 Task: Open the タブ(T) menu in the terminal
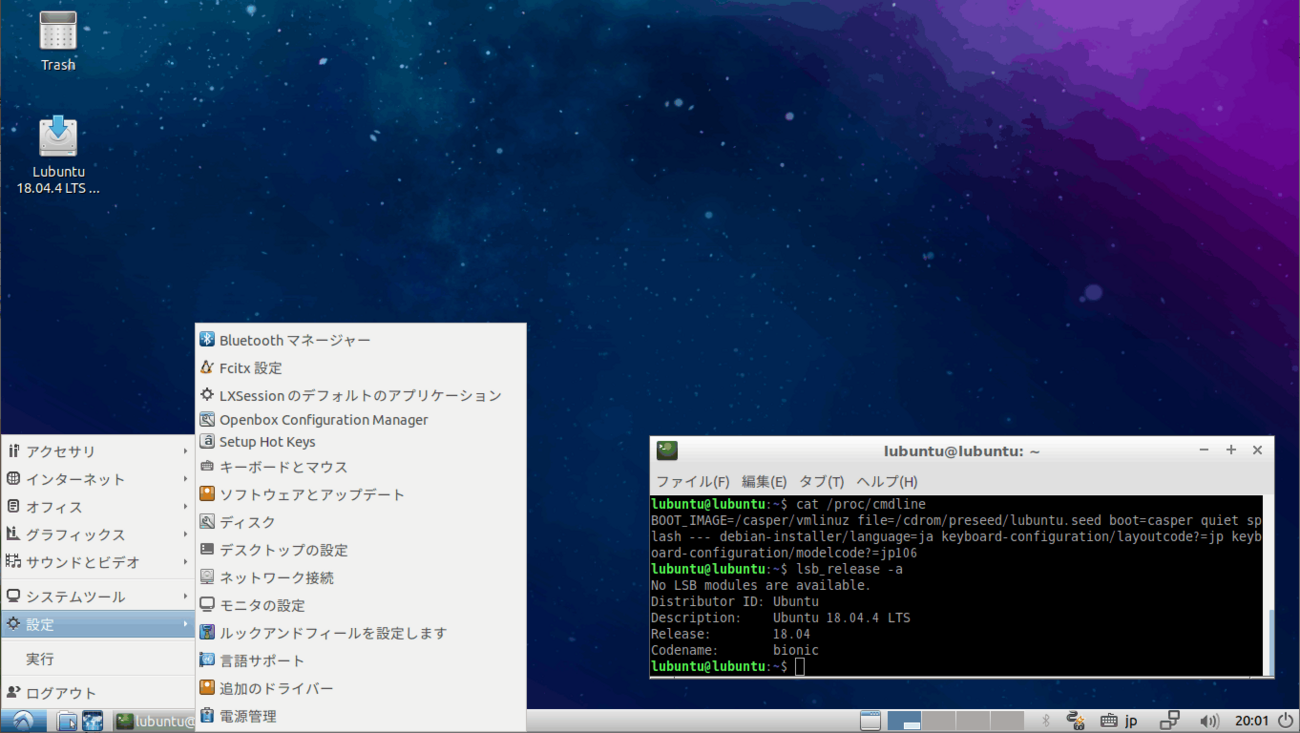821,481
